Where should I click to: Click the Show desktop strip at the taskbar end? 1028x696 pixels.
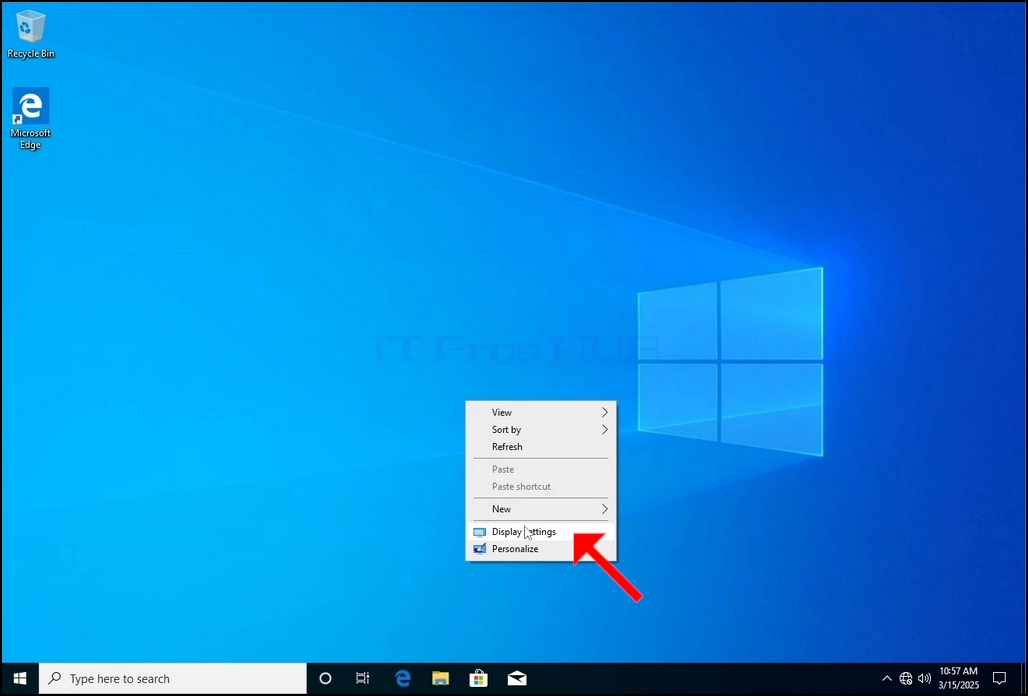click(x=1023, y=678)
